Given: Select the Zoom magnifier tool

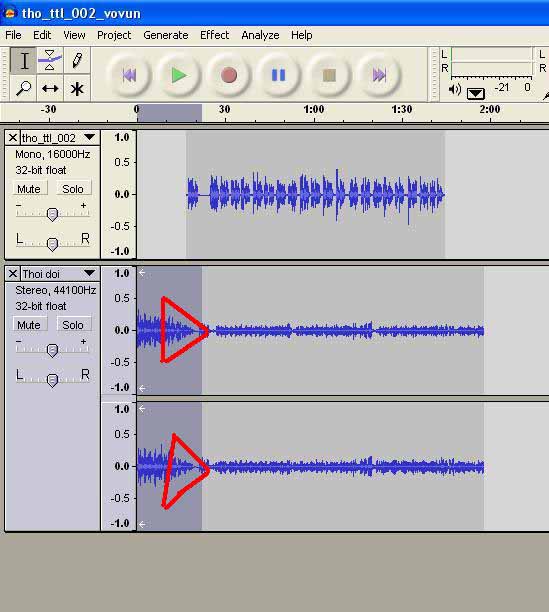Looking at the screenshot, I should 23,88.
